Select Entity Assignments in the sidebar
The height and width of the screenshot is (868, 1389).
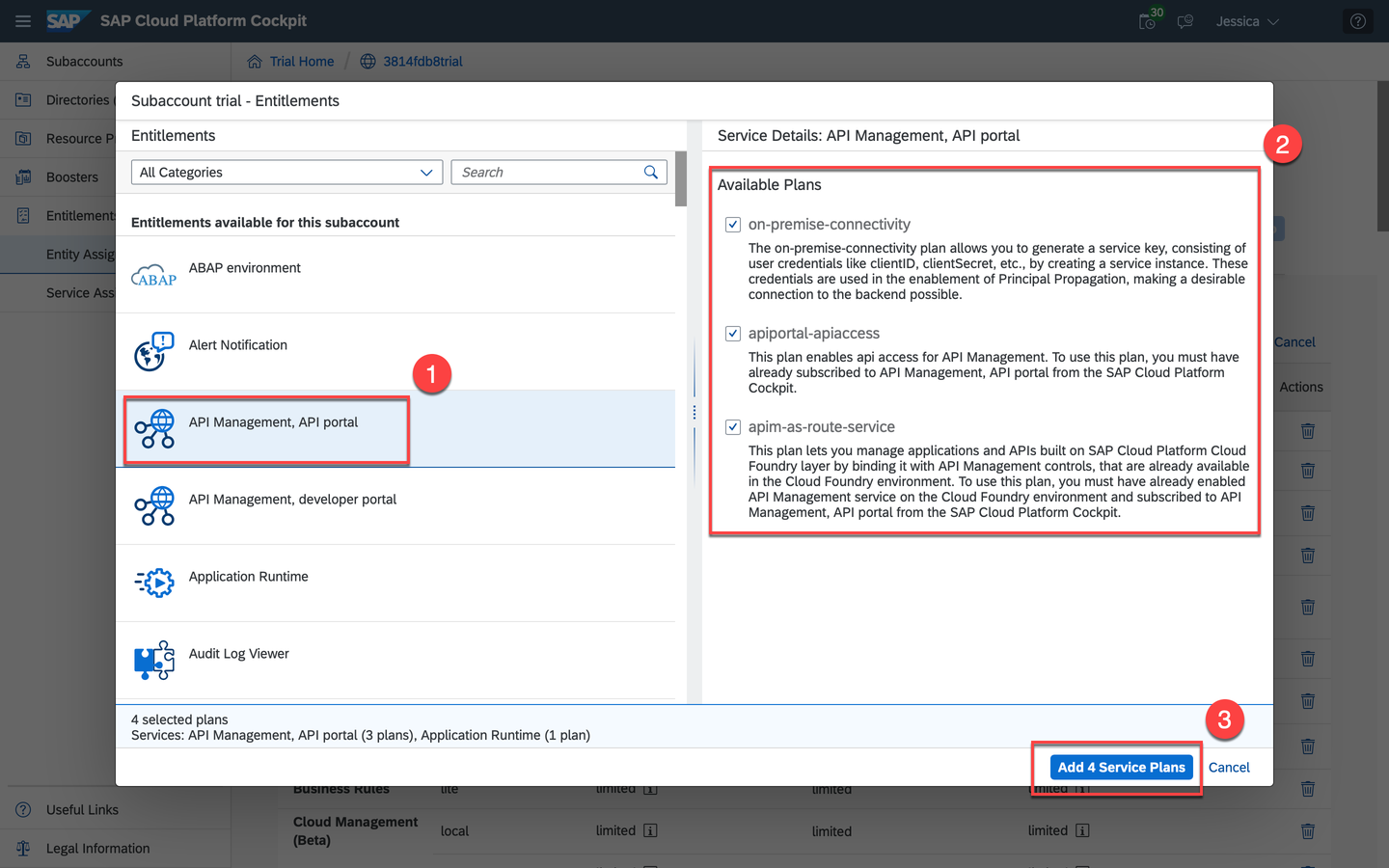[x=81, y=254]
